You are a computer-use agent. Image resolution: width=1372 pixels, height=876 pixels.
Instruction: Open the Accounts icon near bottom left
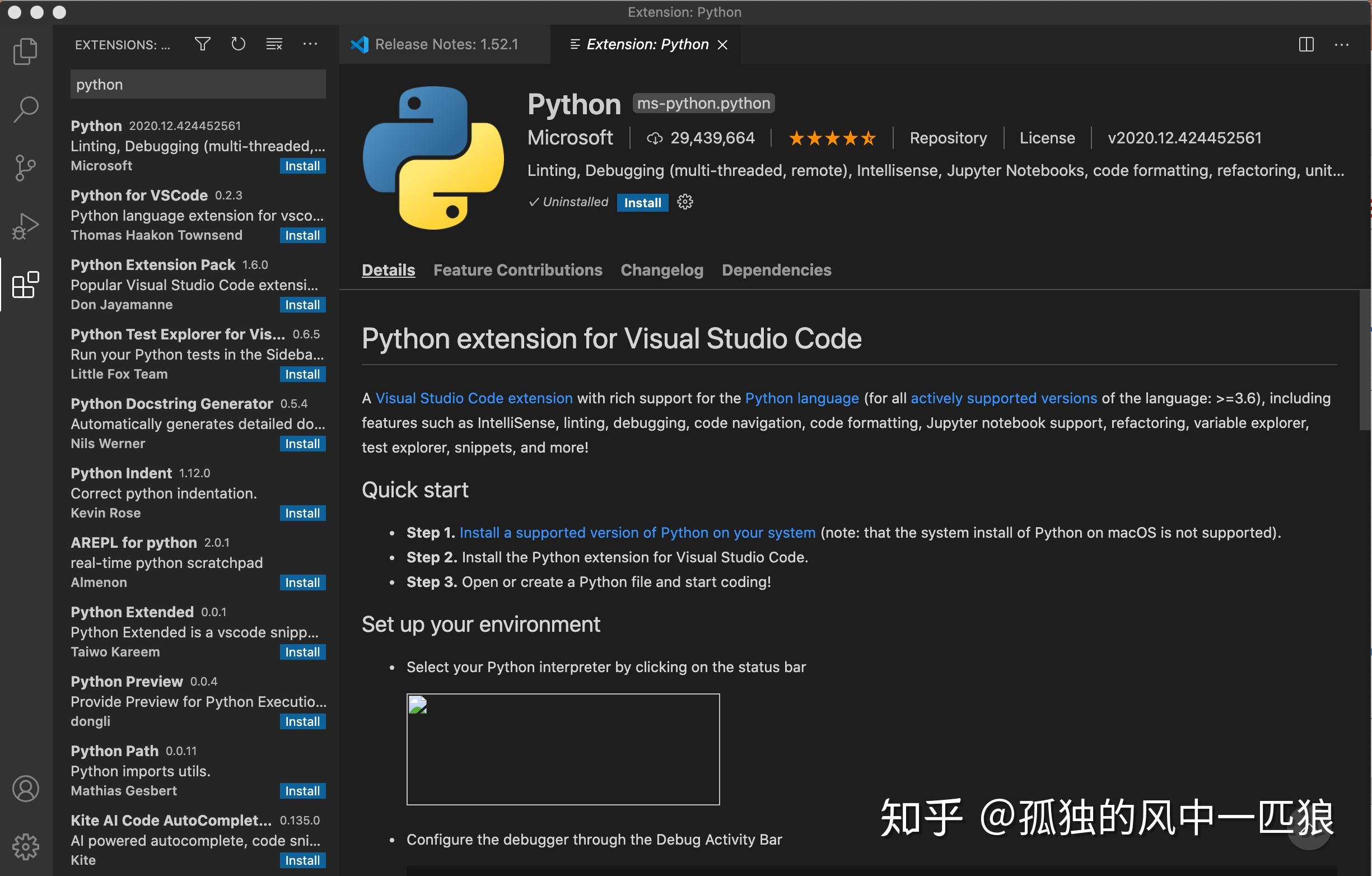click(x=25, y=789)
